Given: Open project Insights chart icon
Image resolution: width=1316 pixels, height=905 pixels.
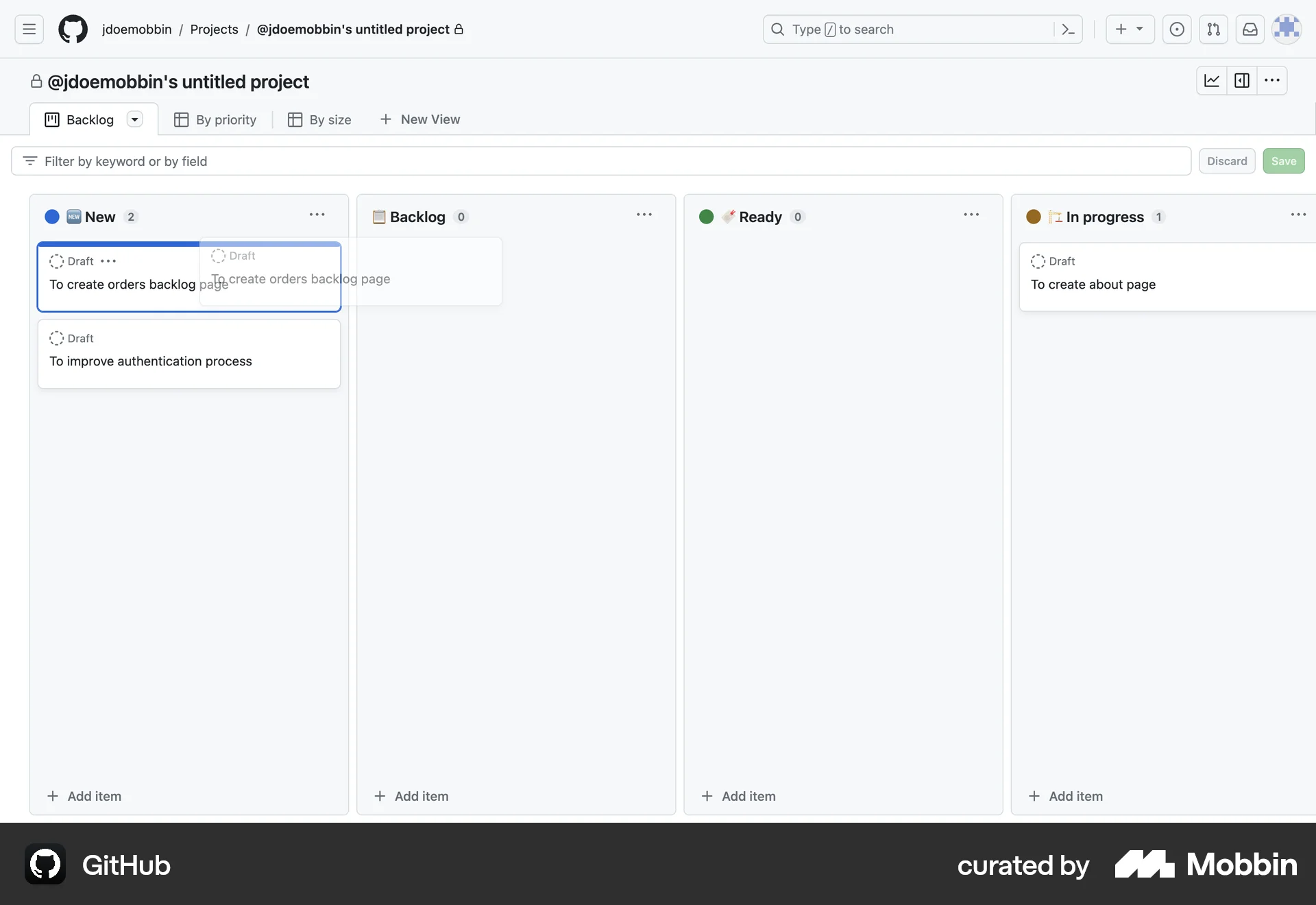Looking at the screenshot, I should (x=1210, y=80).
